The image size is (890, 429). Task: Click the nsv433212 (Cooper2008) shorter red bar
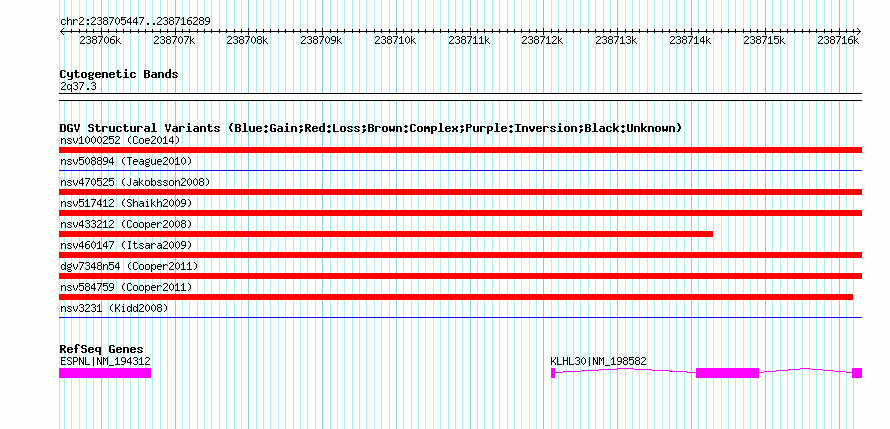pos(386,234)
